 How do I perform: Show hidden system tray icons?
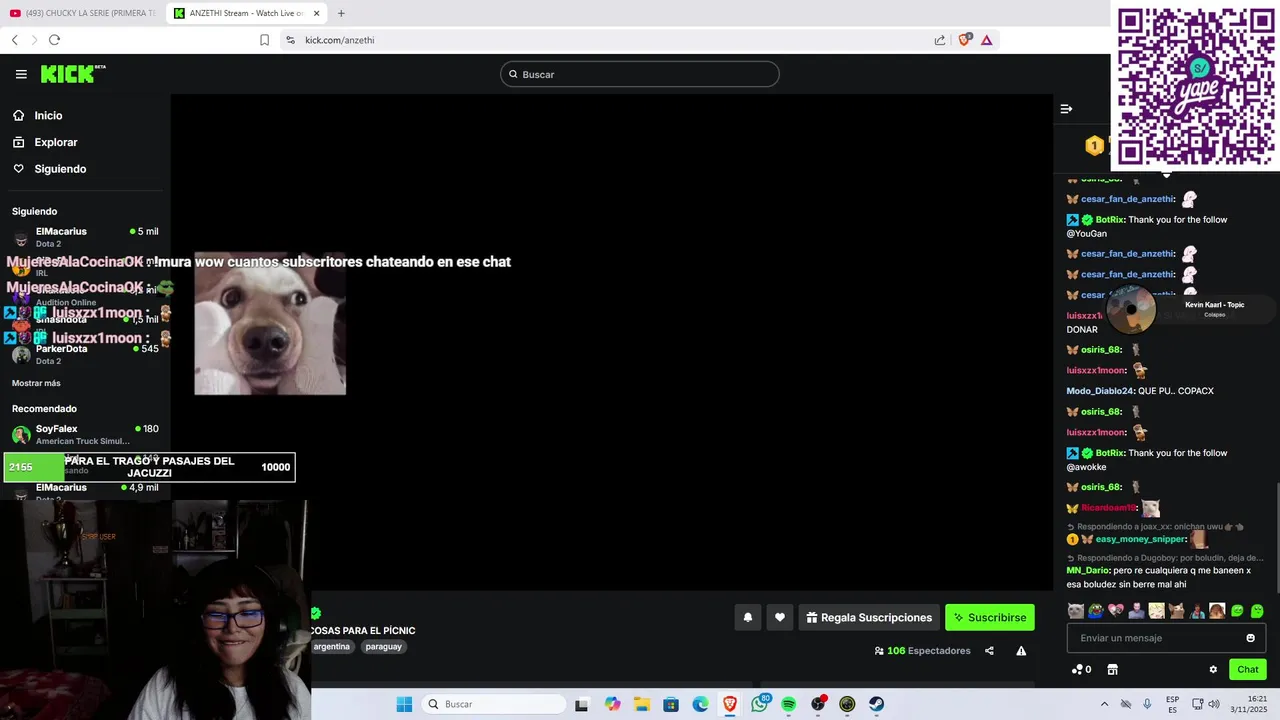(1104, 704)
